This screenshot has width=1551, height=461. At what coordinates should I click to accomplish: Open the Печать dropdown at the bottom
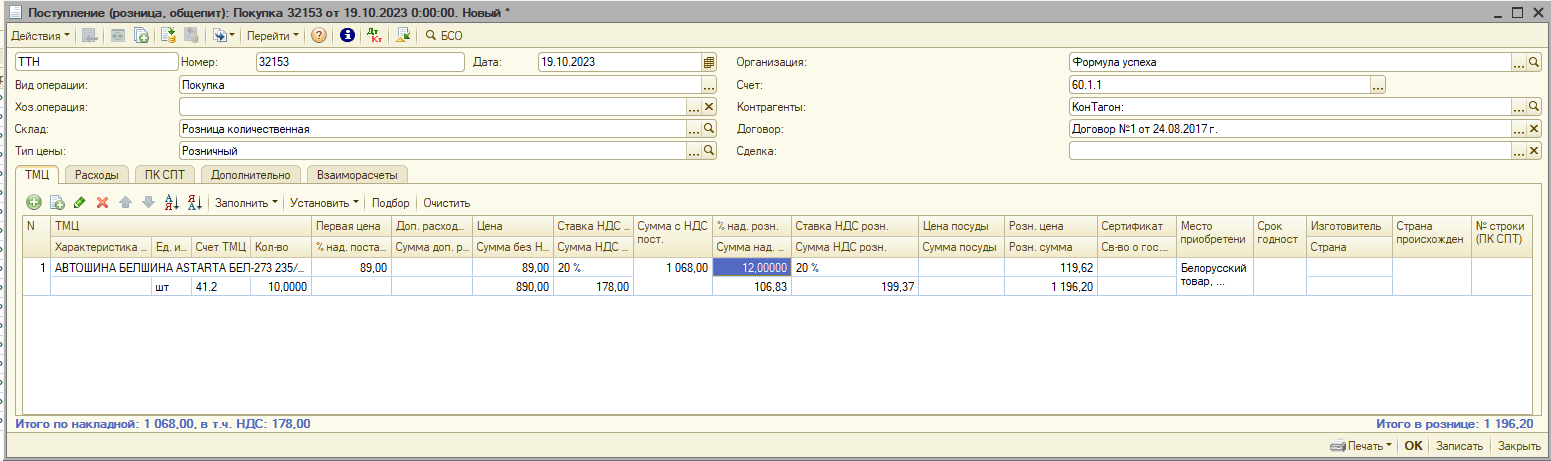1362,446
